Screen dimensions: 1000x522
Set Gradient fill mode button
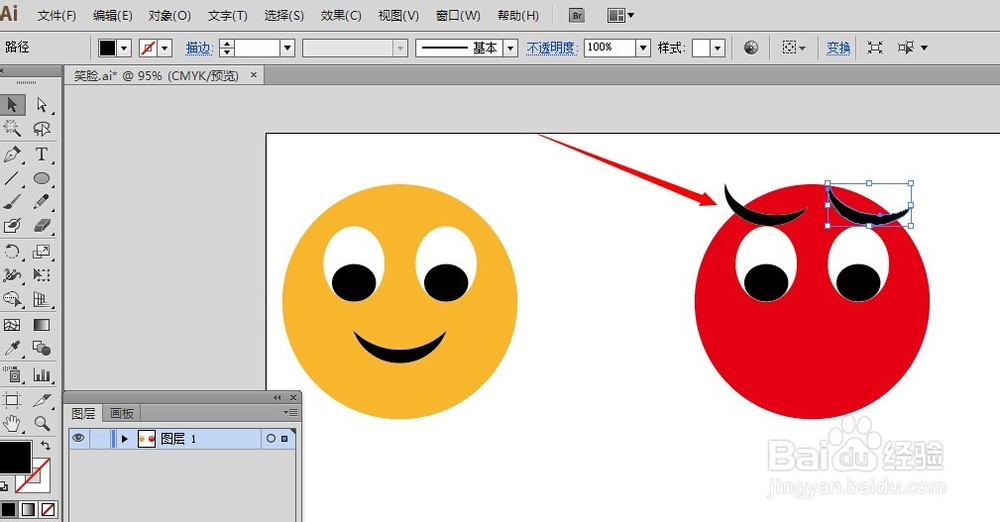tap(29, 509)
